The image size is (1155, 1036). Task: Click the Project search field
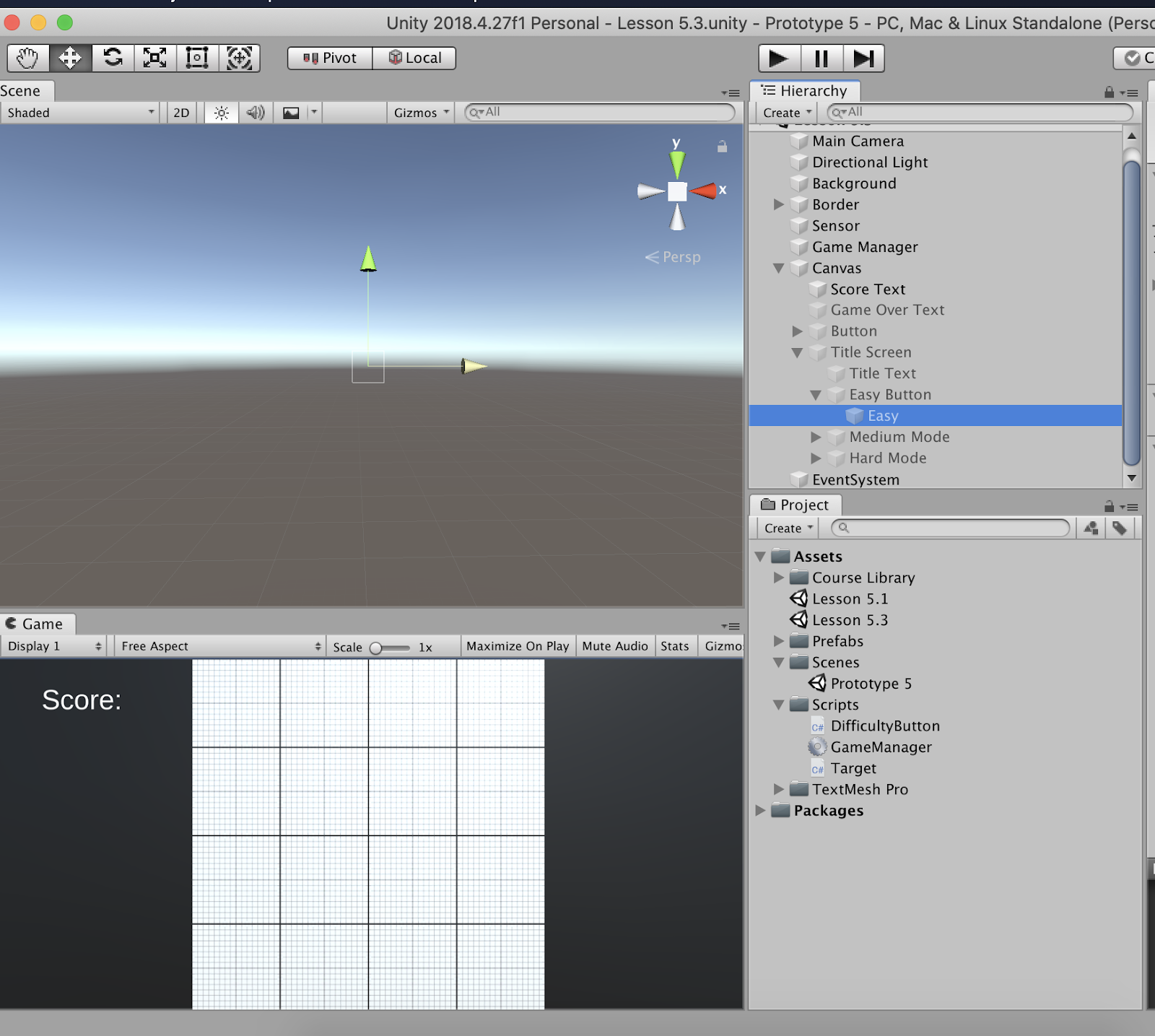pyautogui.click(x=950, y=528)
